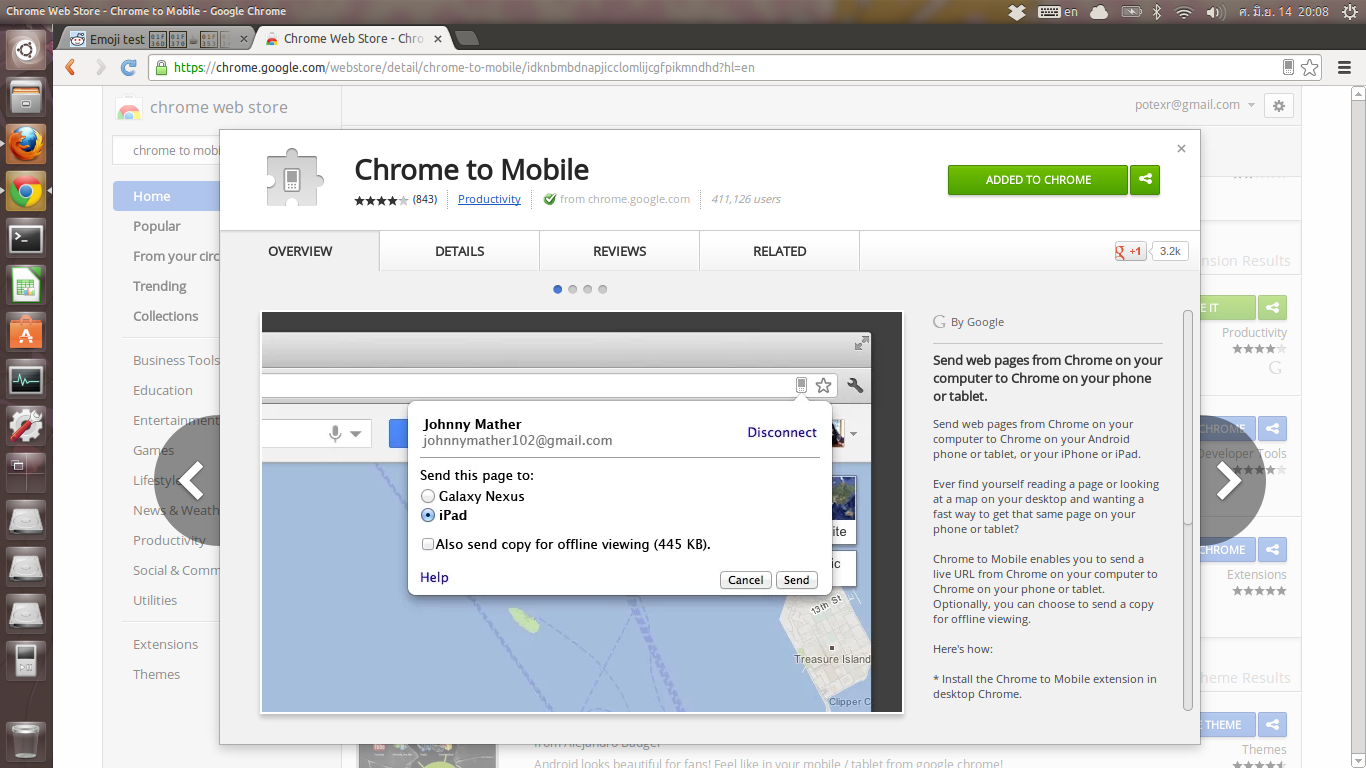Viewport: 1366px width, 768px height.
Task: Open the network Wi-Fi indicator
Action: tap(1184, 12)
